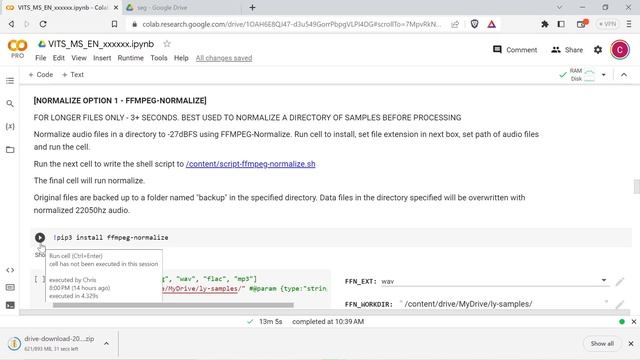640x360 pixels.
Task: Click the Colab PRO logo
Action: pos(18,49)
